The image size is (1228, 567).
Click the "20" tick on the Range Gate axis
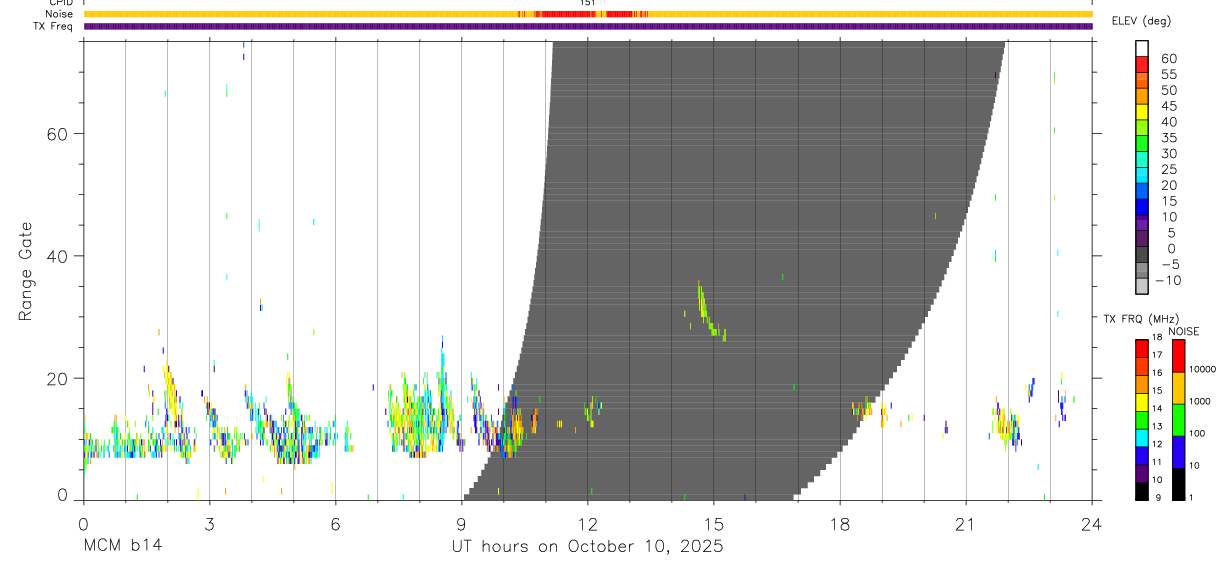[58, 378]
